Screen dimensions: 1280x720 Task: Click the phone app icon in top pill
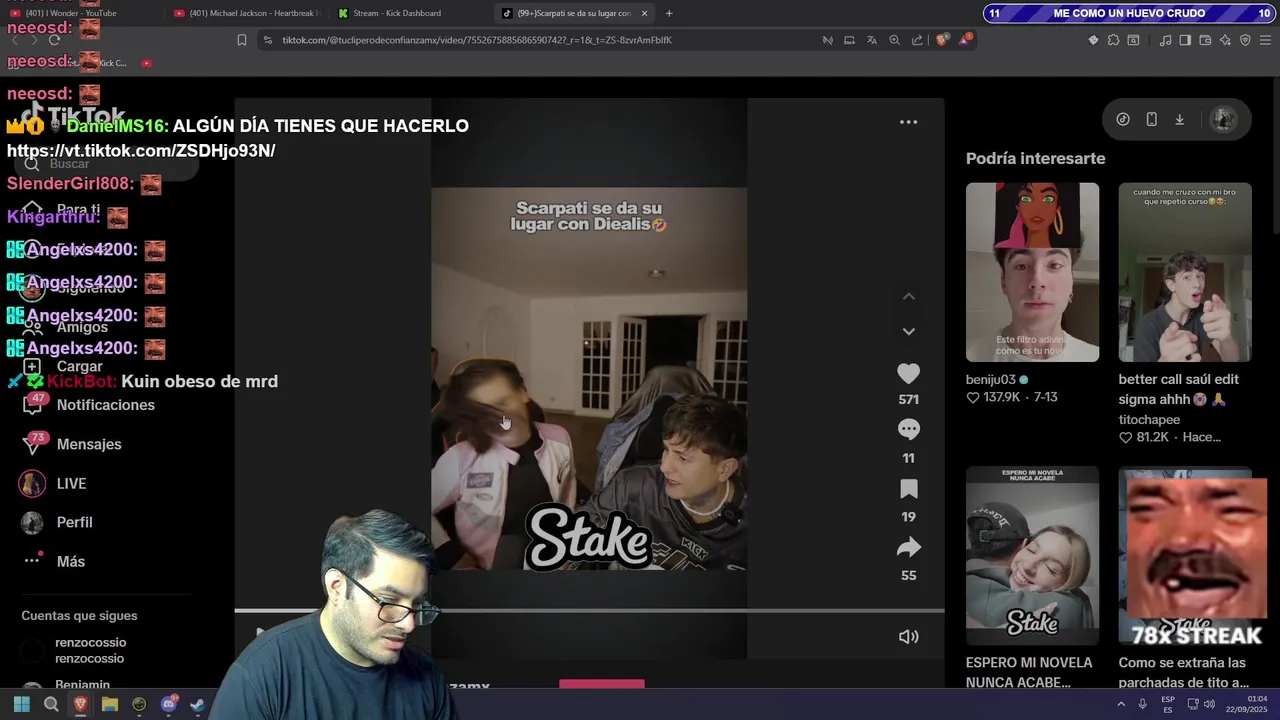coord(1151,119)
